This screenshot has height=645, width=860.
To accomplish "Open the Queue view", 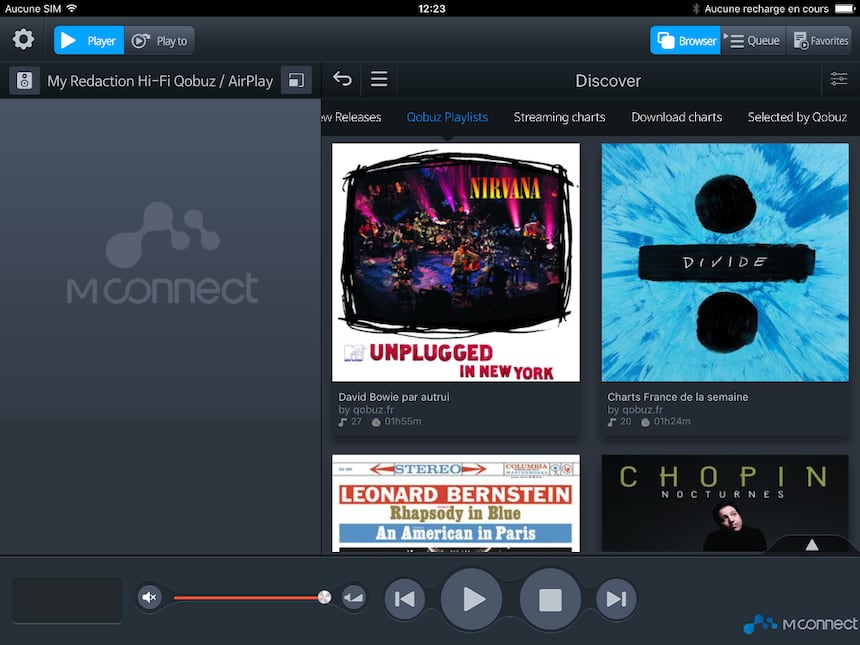I will pos(753,41).
